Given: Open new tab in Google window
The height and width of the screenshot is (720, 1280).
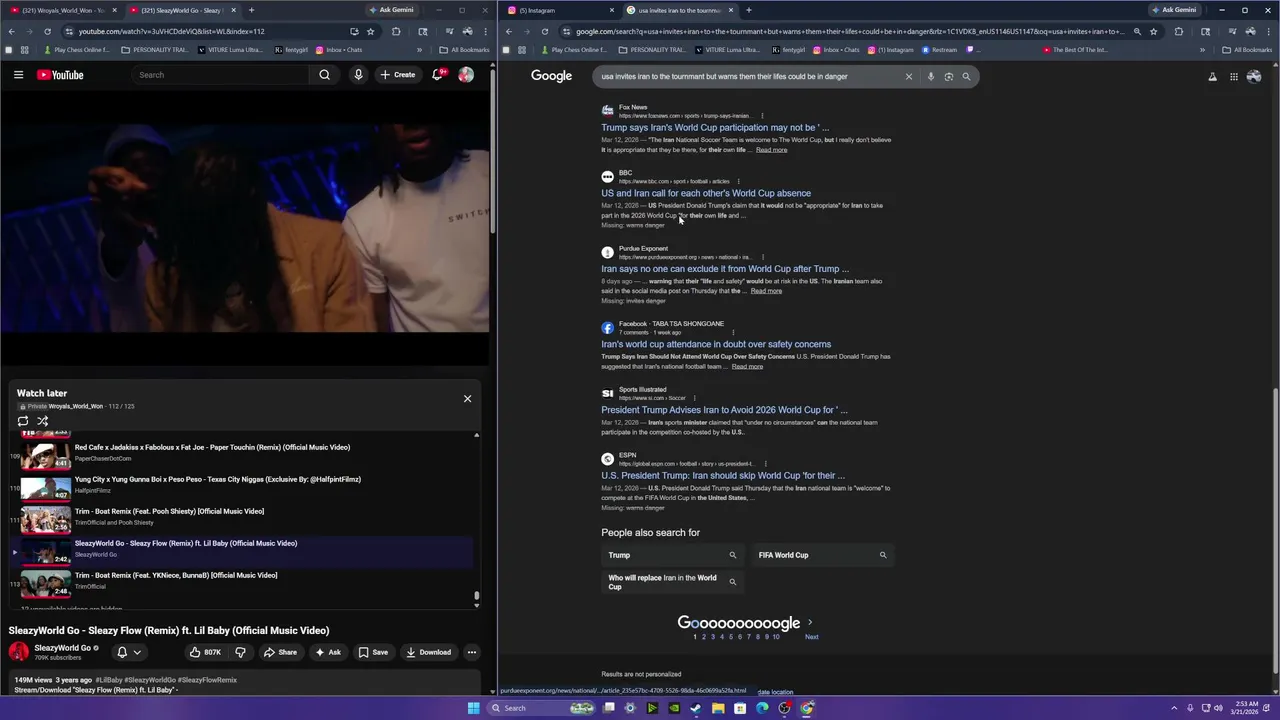Looking at the screenshot, I should coord(748,10).
